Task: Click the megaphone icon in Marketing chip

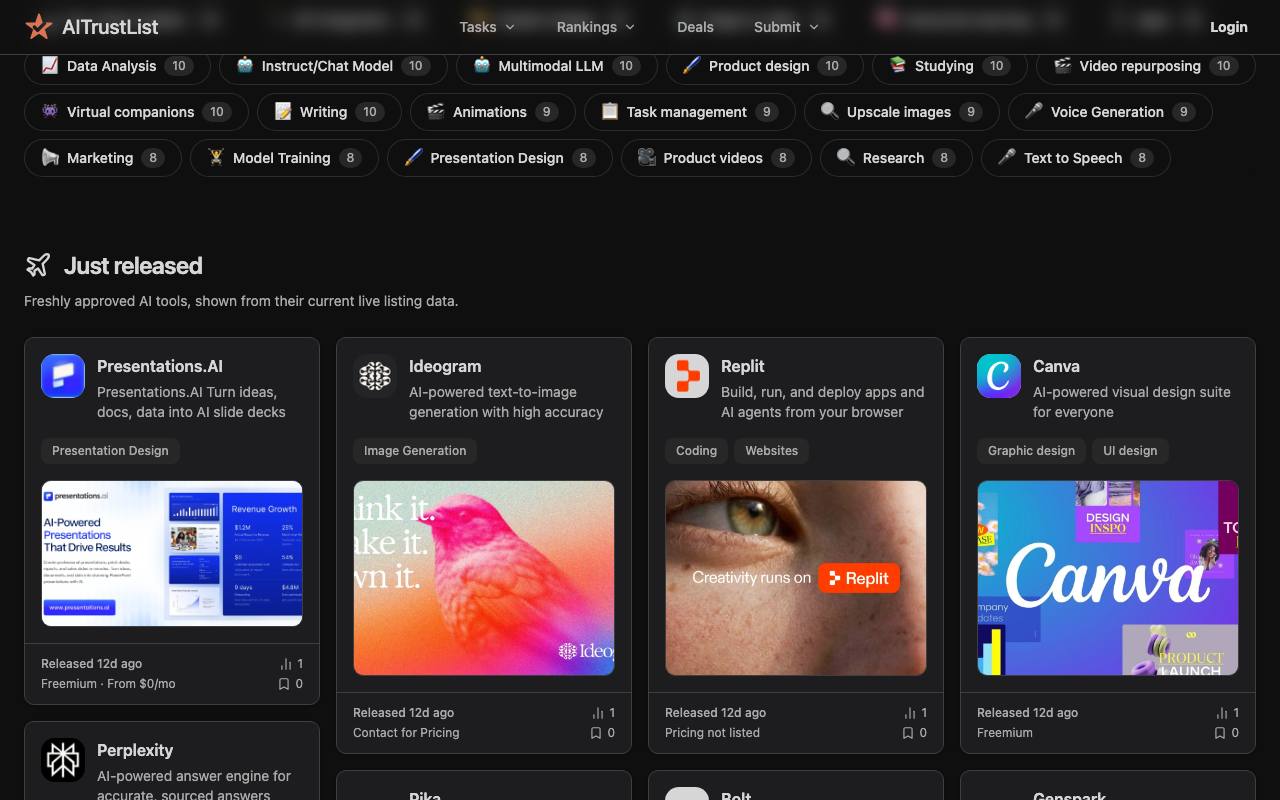Action: (50, 157)
